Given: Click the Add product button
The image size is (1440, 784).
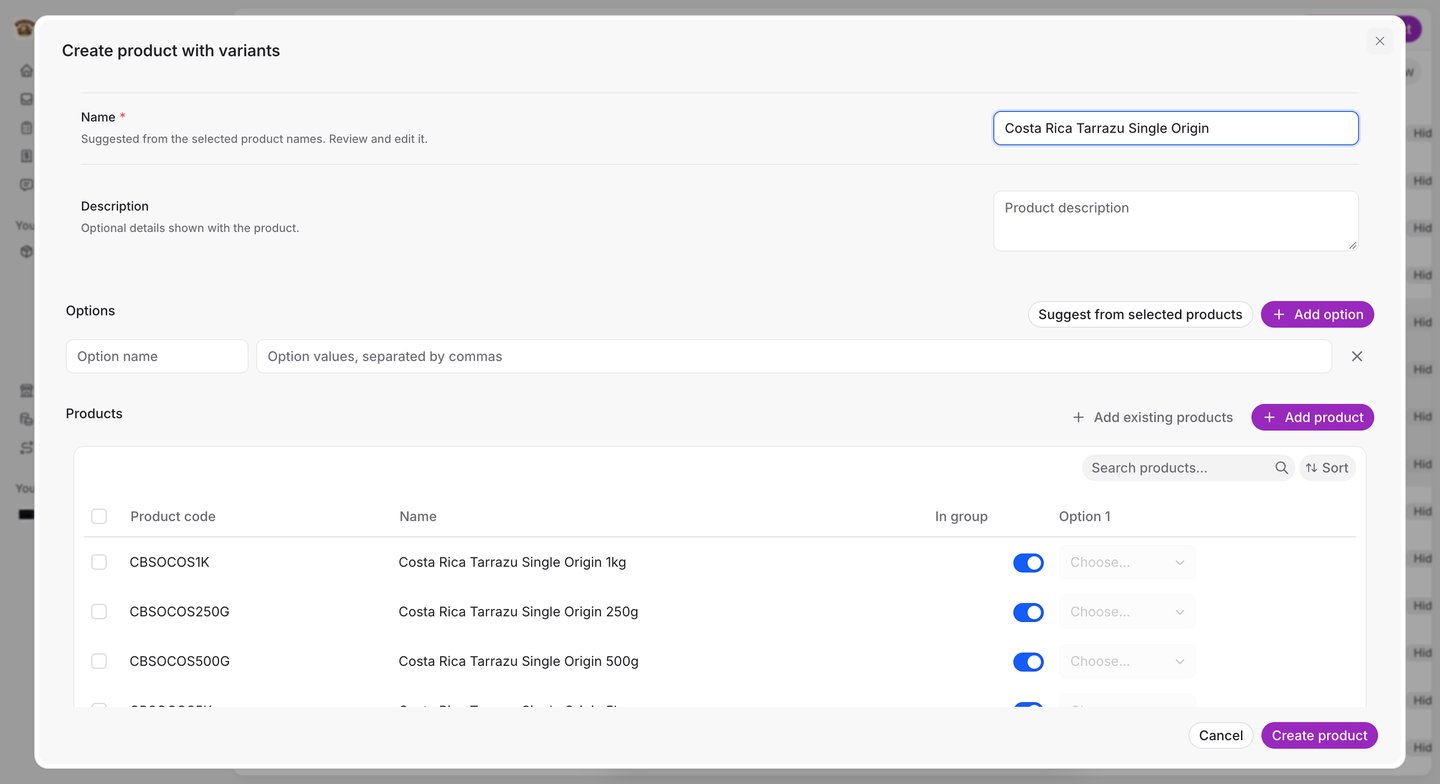Looking at the screenshot, I should (x=1312, y=417).
